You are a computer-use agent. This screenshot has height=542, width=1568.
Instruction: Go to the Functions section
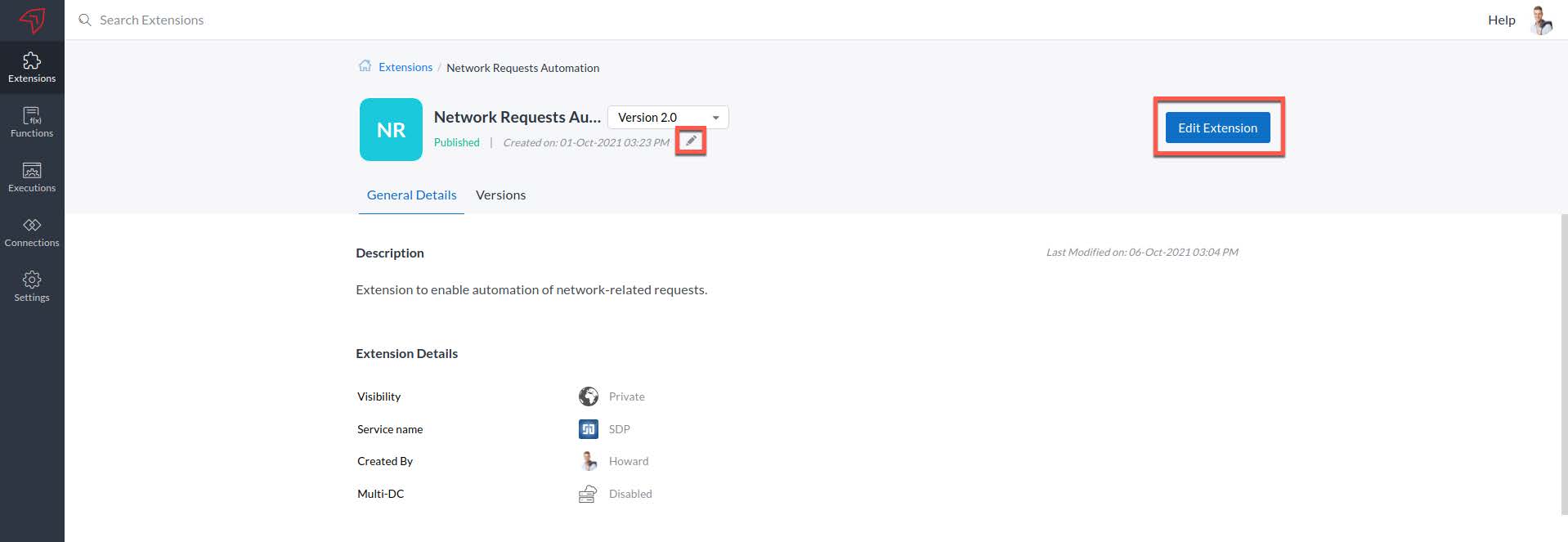pos(32,123)
